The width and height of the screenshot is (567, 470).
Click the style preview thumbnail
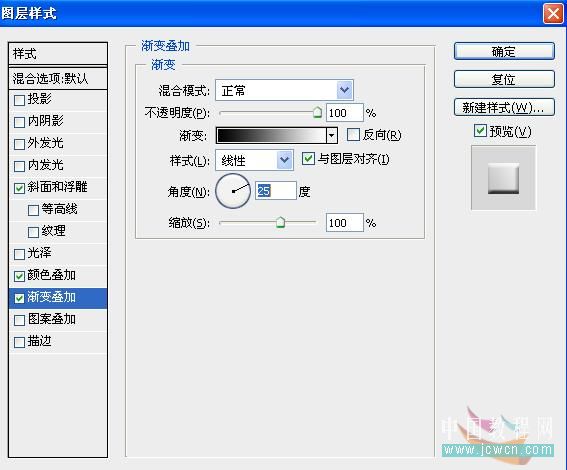pyautogui.click(x=503, y=178)
